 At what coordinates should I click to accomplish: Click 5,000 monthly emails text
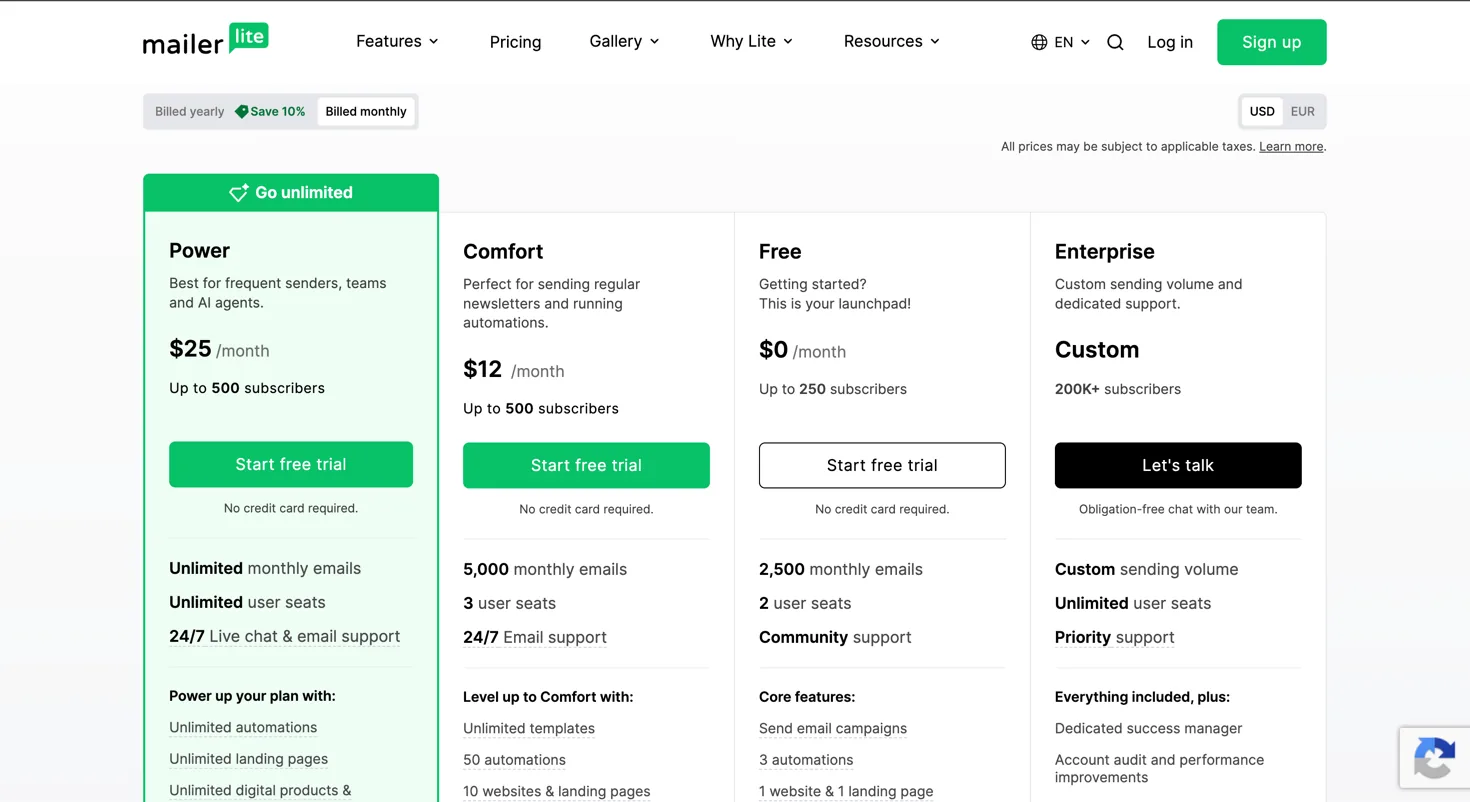pyautogui.click(x=545, y=569)
